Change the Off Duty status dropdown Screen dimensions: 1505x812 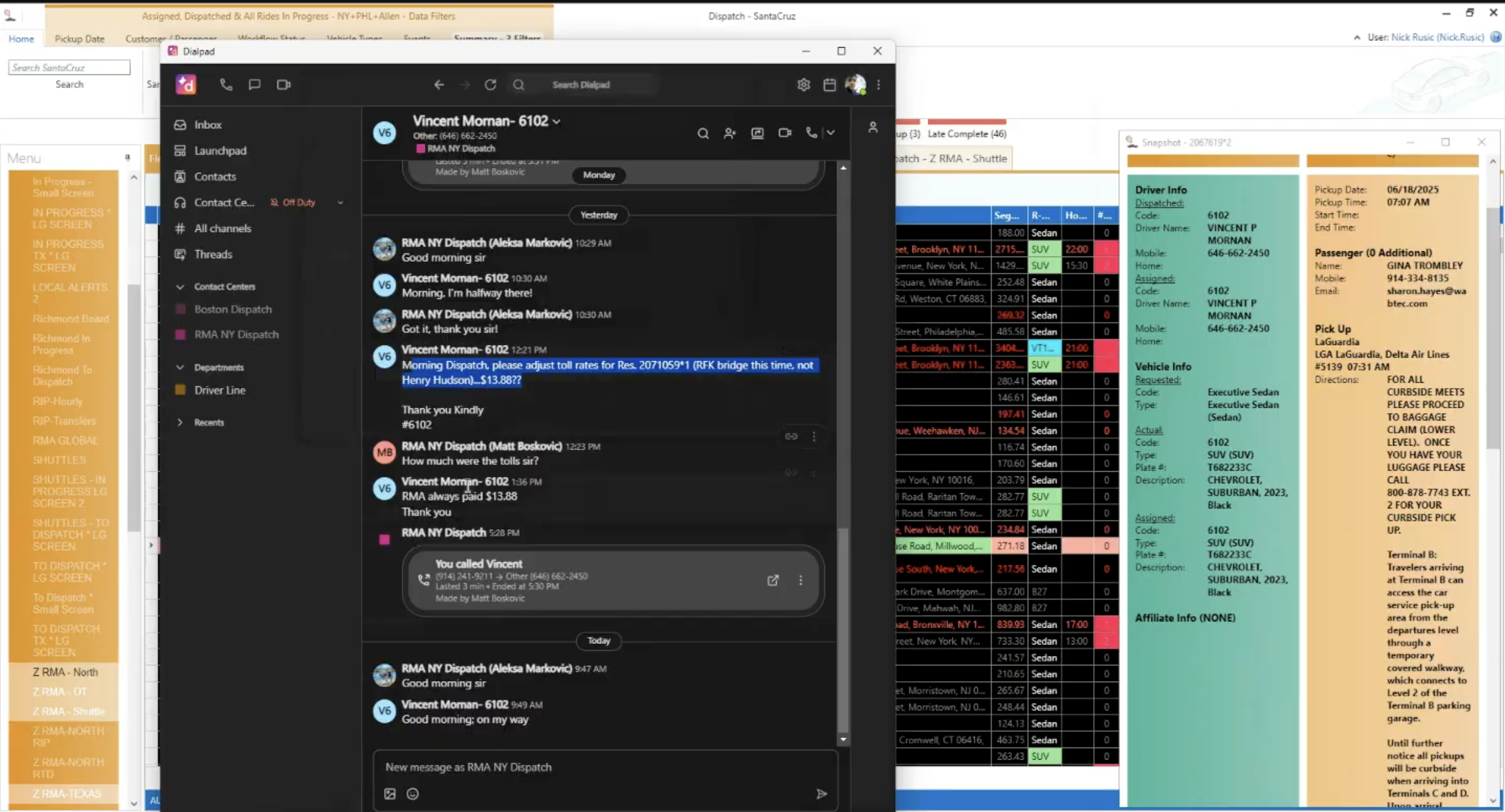coord(340,202)
